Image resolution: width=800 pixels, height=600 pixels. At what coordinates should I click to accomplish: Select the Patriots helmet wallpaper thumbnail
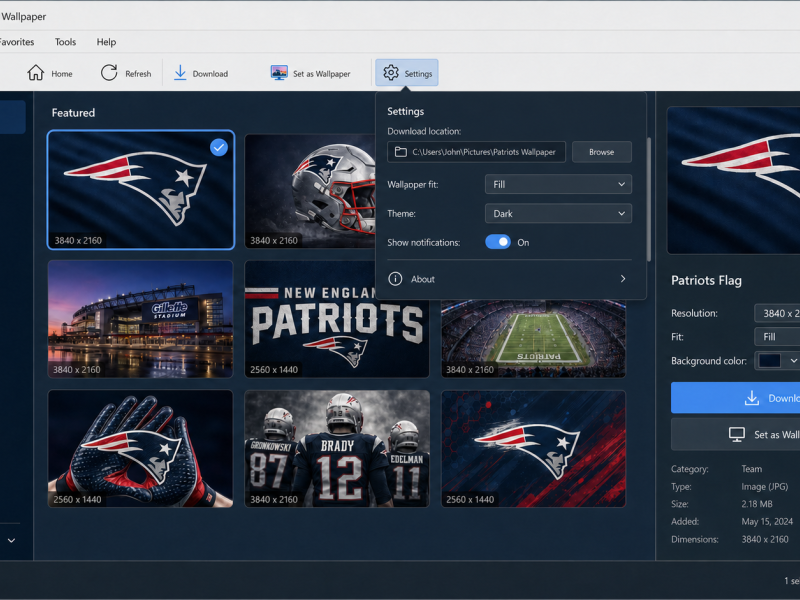point(310,191)
